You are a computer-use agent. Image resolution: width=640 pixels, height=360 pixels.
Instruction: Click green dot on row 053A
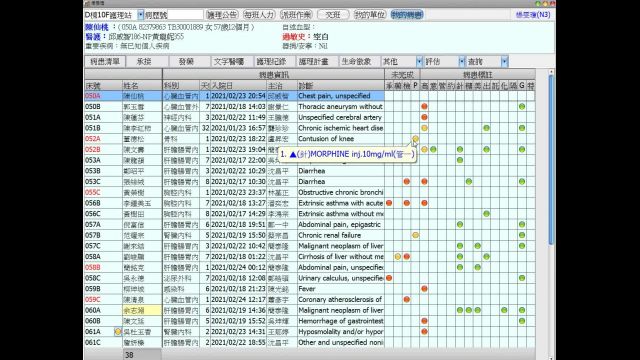460,160
